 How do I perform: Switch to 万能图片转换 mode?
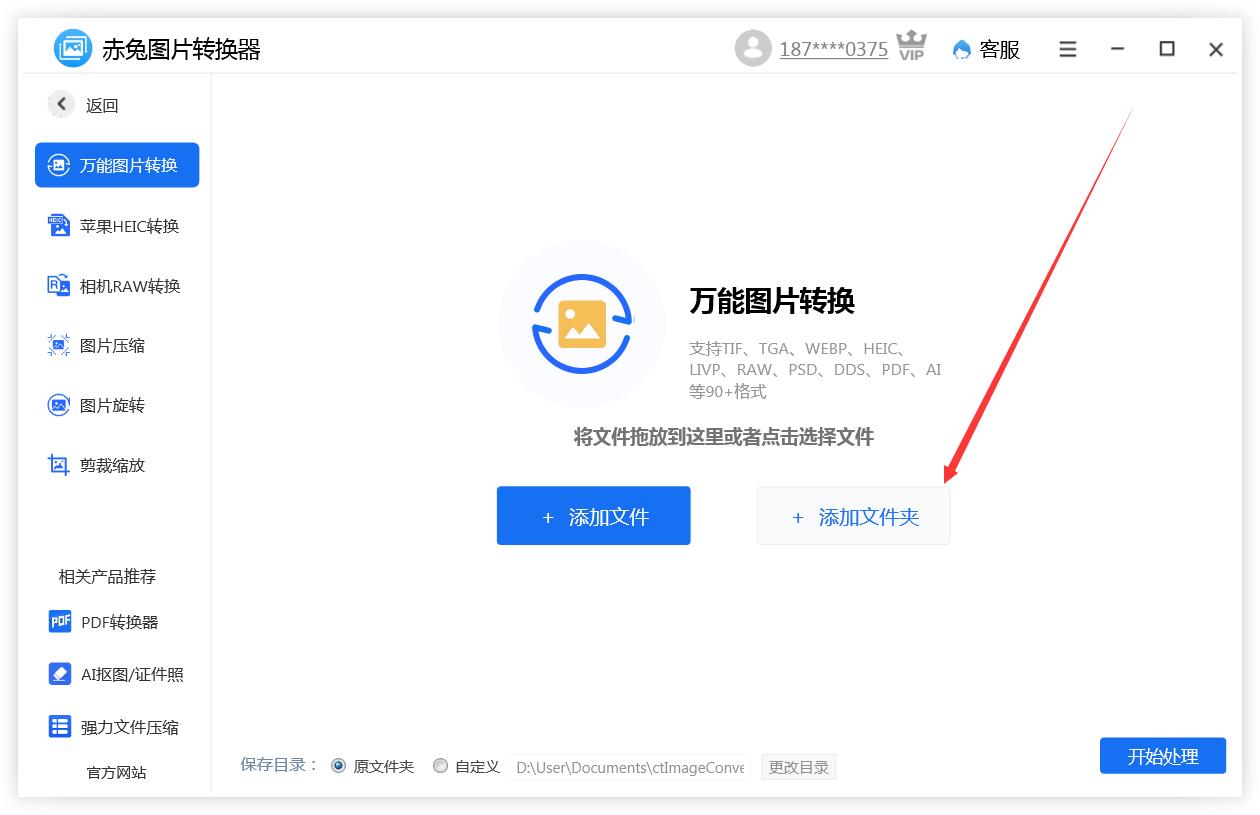117,165
